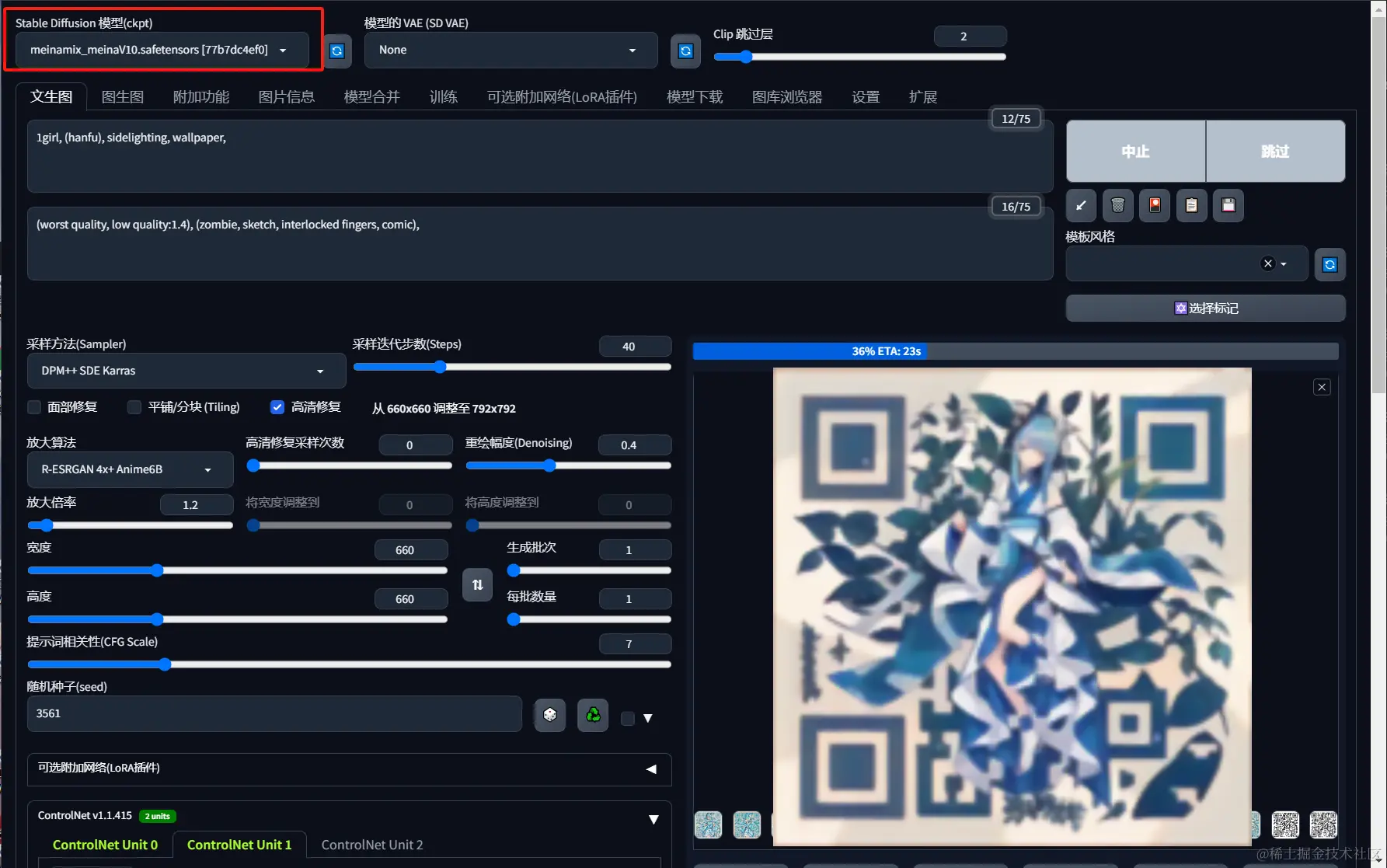Viewport: 1387px width, 868px height.
Task: Click the trash icon to clear the prompt
Action: click(1117, 205)
